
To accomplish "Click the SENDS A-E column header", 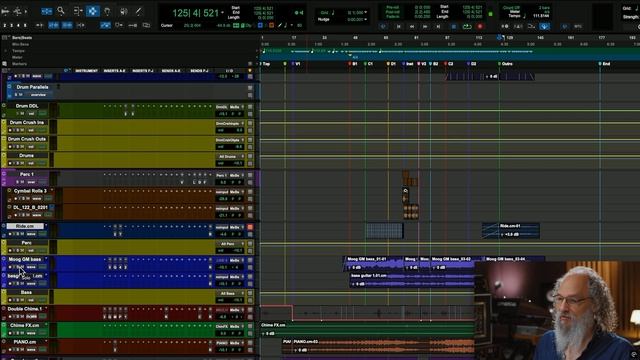I will [x=171, y=71].
